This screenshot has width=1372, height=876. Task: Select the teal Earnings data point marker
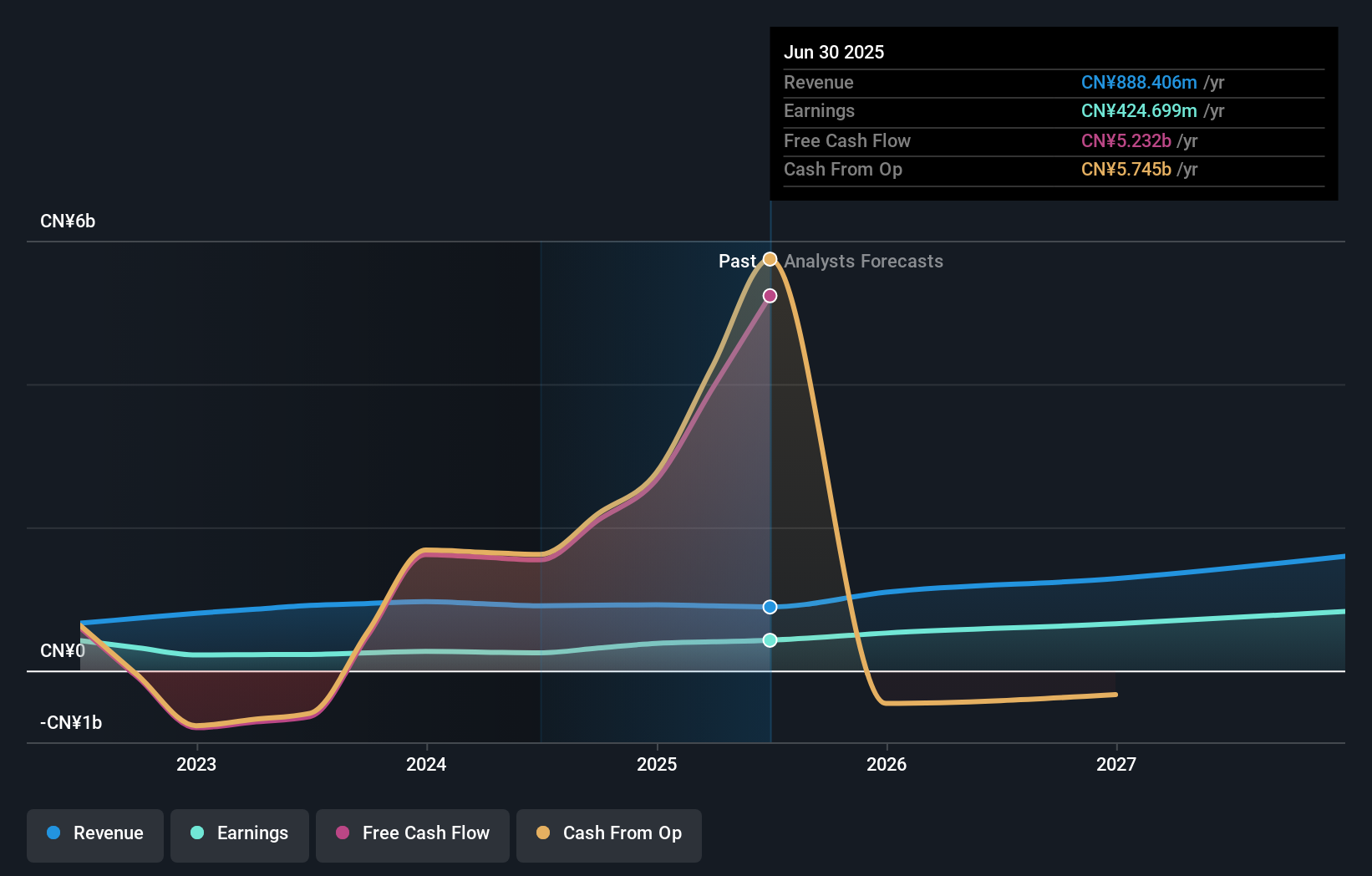point(770,640)
